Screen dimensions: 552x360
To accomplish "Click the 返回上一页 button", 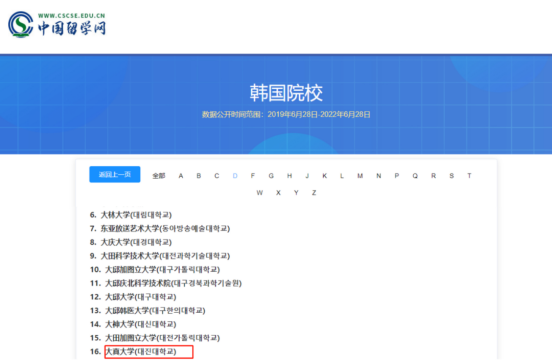I will coord(115,175).
